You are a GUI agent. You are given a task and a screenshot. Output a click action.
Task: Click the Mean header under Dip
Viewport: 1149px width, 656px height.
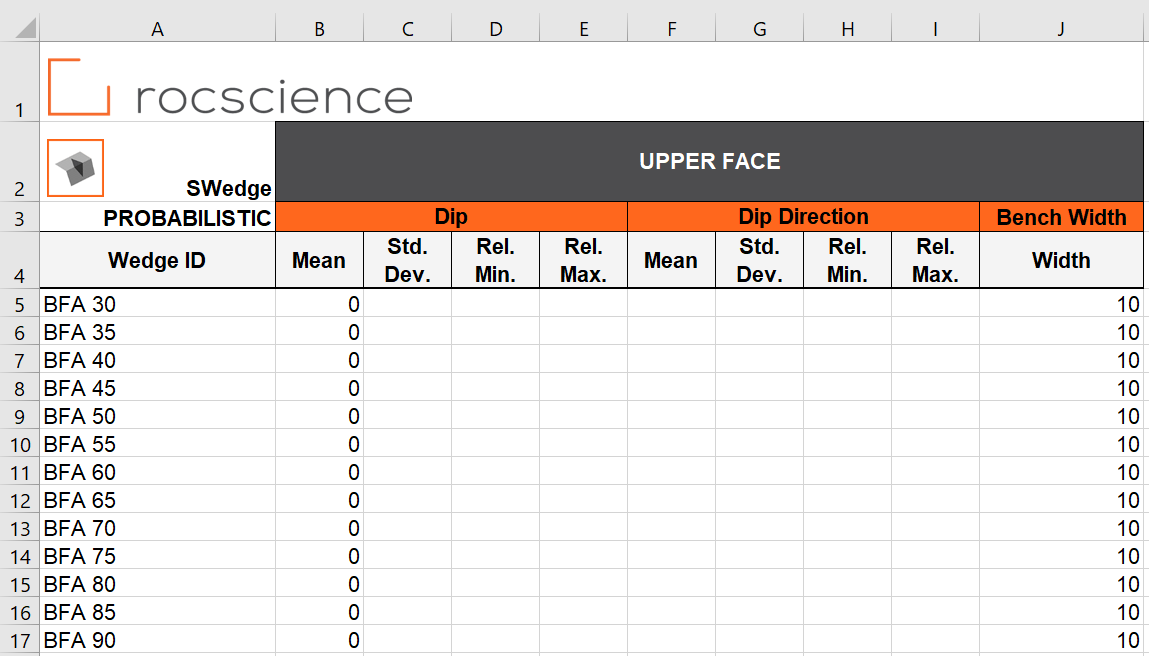click(319, 260)
